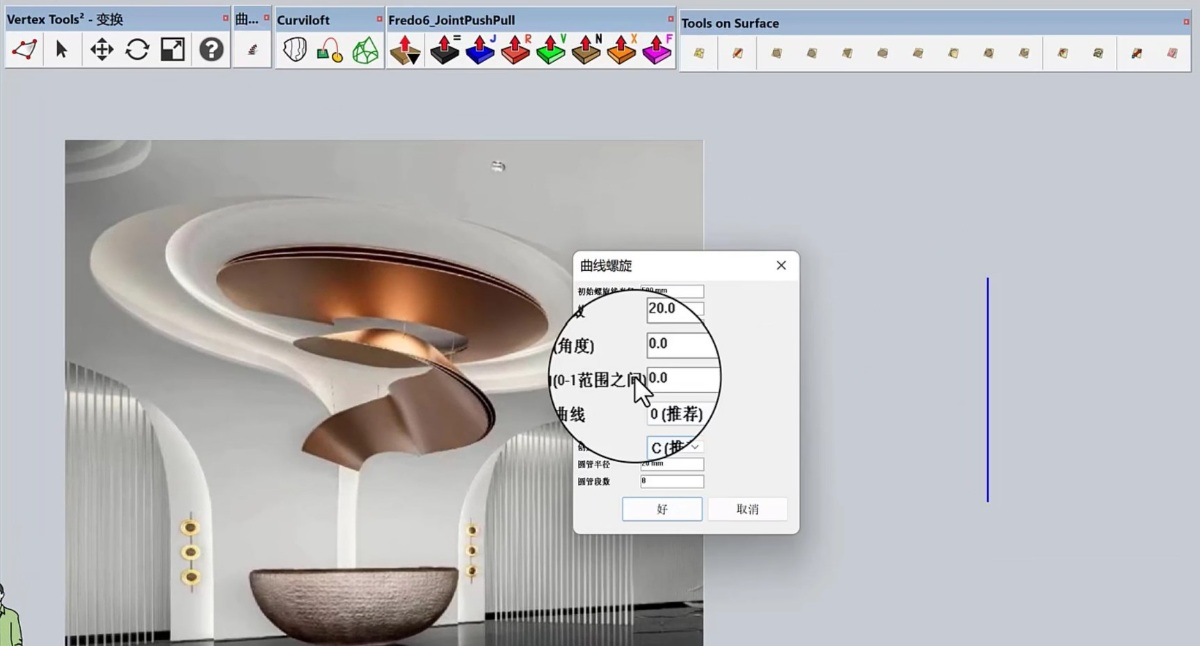Select the Vertex Tools arrow select tool
Viewport: 1200px width, 646px height.
click(x=62, y=49)
